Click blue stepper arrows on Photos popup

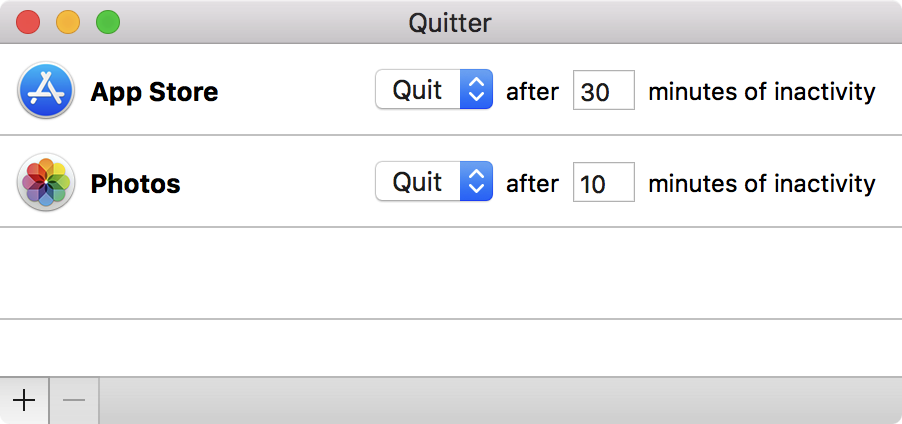tap(477, 182)
